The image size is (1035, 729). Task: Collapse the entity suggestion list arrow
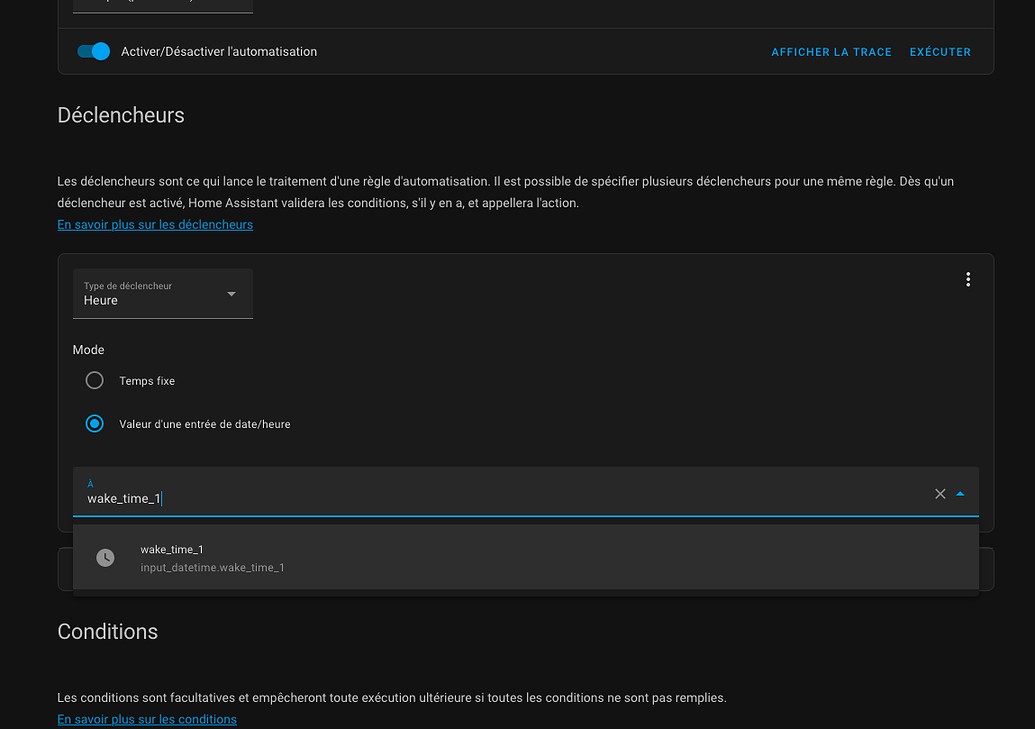(x=960, y=494)
